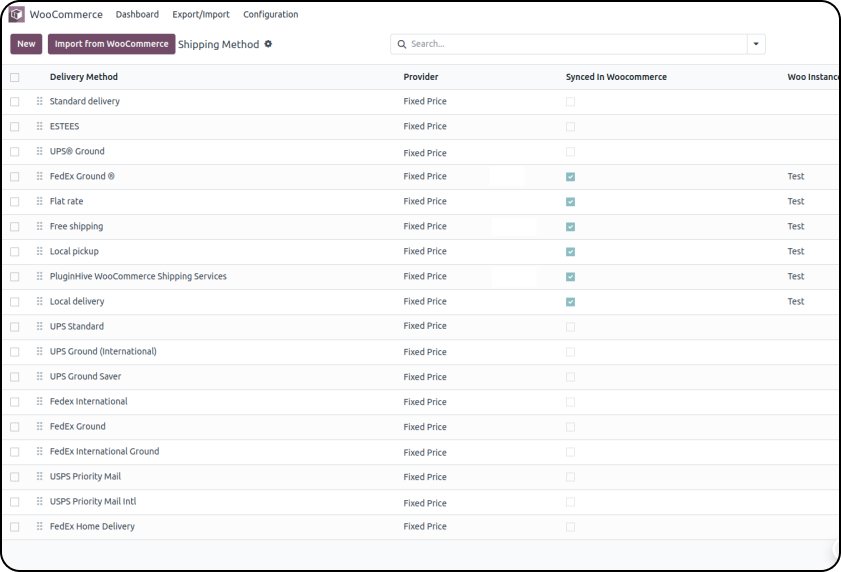Click the WooCommerce app logo icon
This screenshot has height=572, width=841.
[17, 14]
